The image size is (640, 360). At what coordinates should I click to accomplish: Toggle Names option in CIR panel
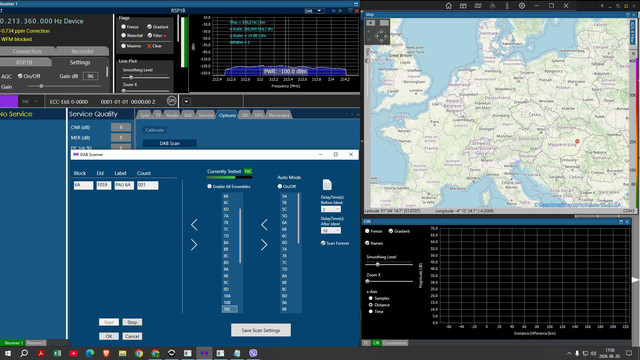point(367,243)
